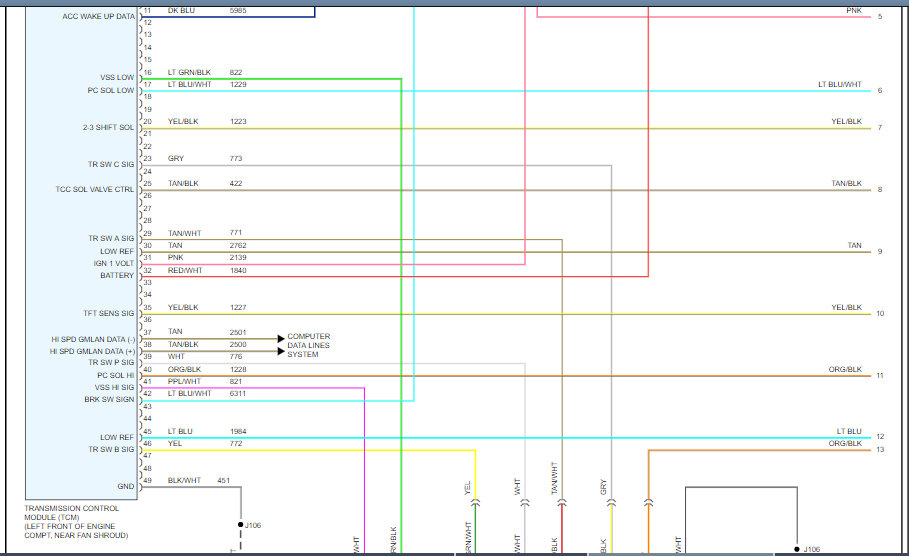Click TAN/BLK label at right terminal 8
This screenshot has width=909, height=556.
846,183
